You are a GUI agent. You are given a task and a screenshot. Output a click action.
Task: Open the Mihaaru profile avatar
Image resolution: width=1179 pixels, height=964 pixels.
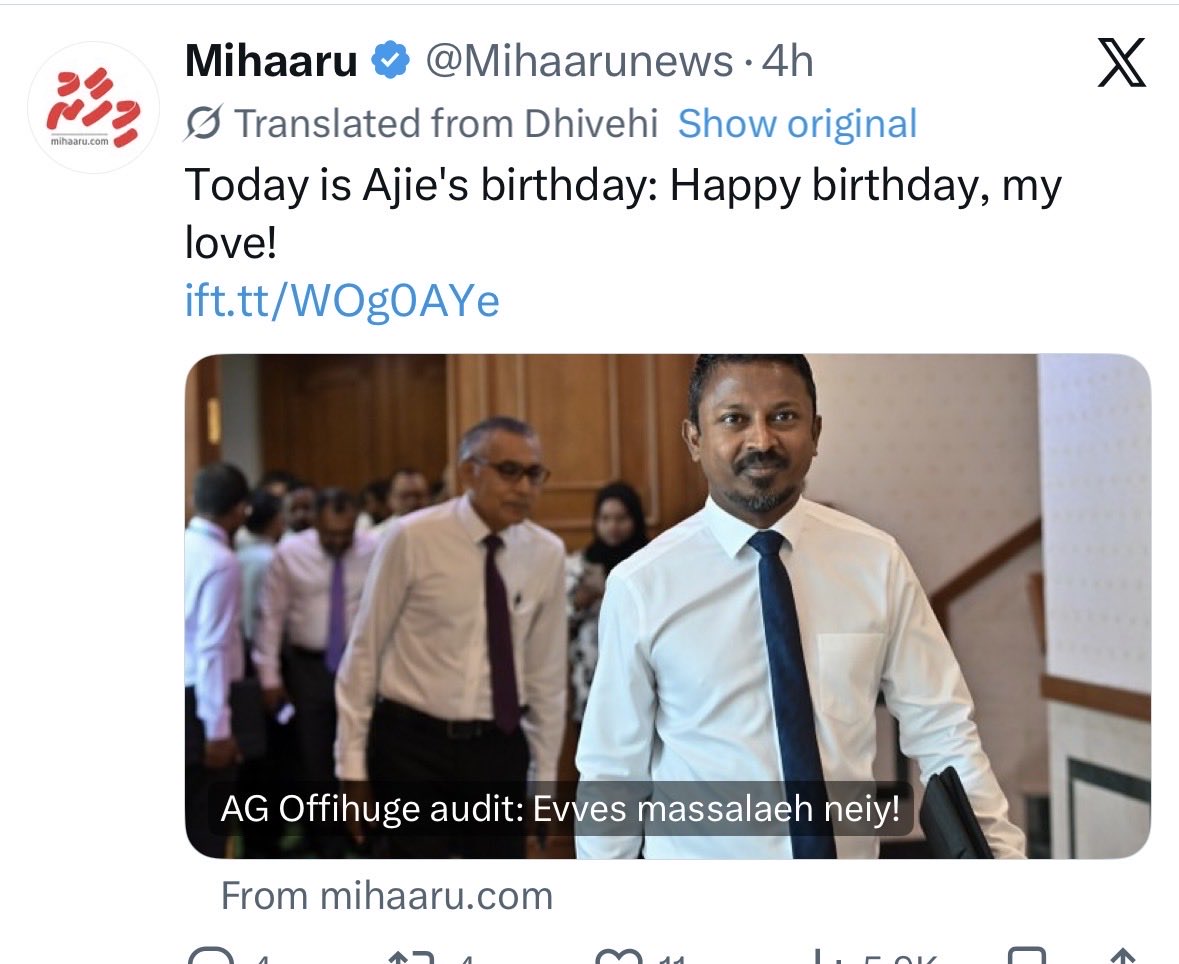(x=93, y=108)
